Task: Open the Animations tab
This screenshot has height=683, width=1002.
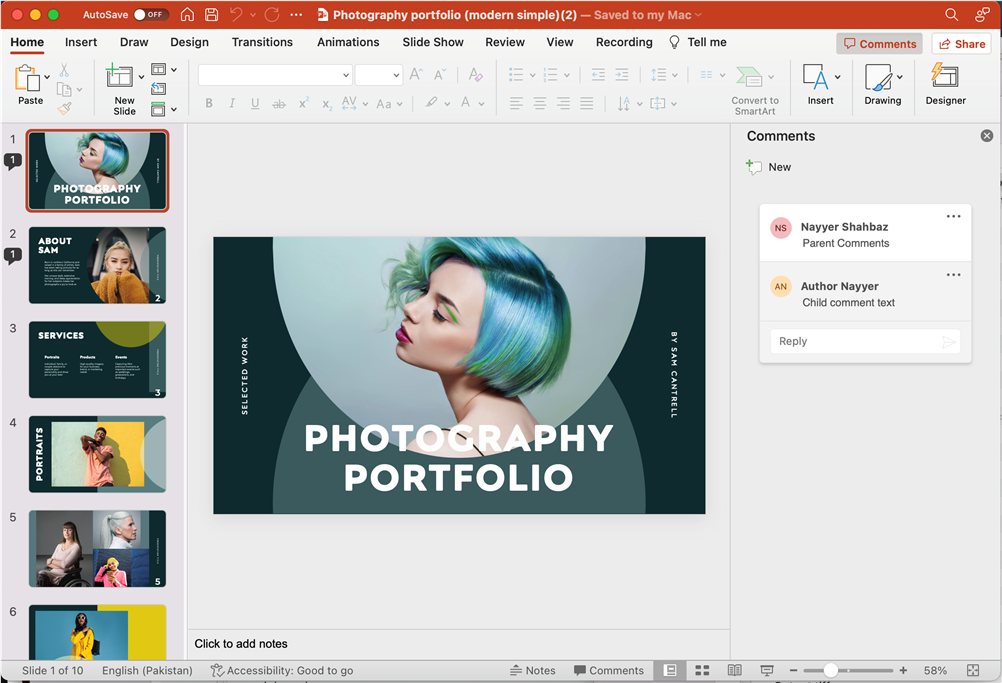Action: click(348, 42)
